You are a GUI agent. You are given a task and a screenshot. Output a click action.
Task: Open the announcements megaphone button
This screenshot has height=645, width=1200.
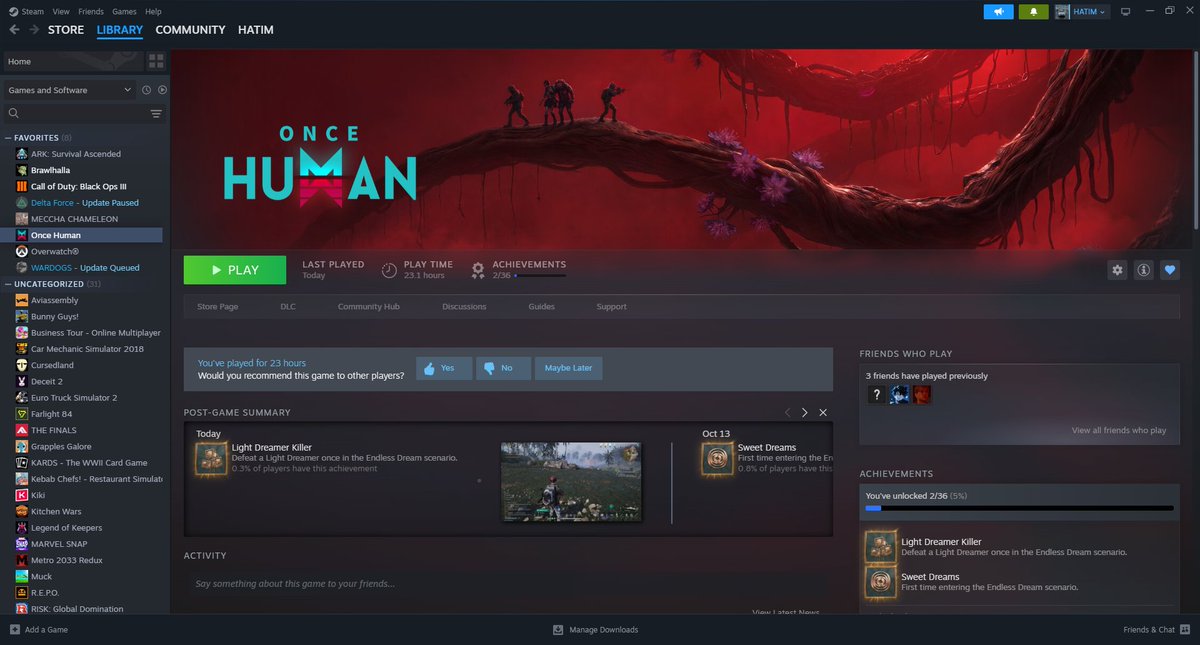click(x=998, y=12)
